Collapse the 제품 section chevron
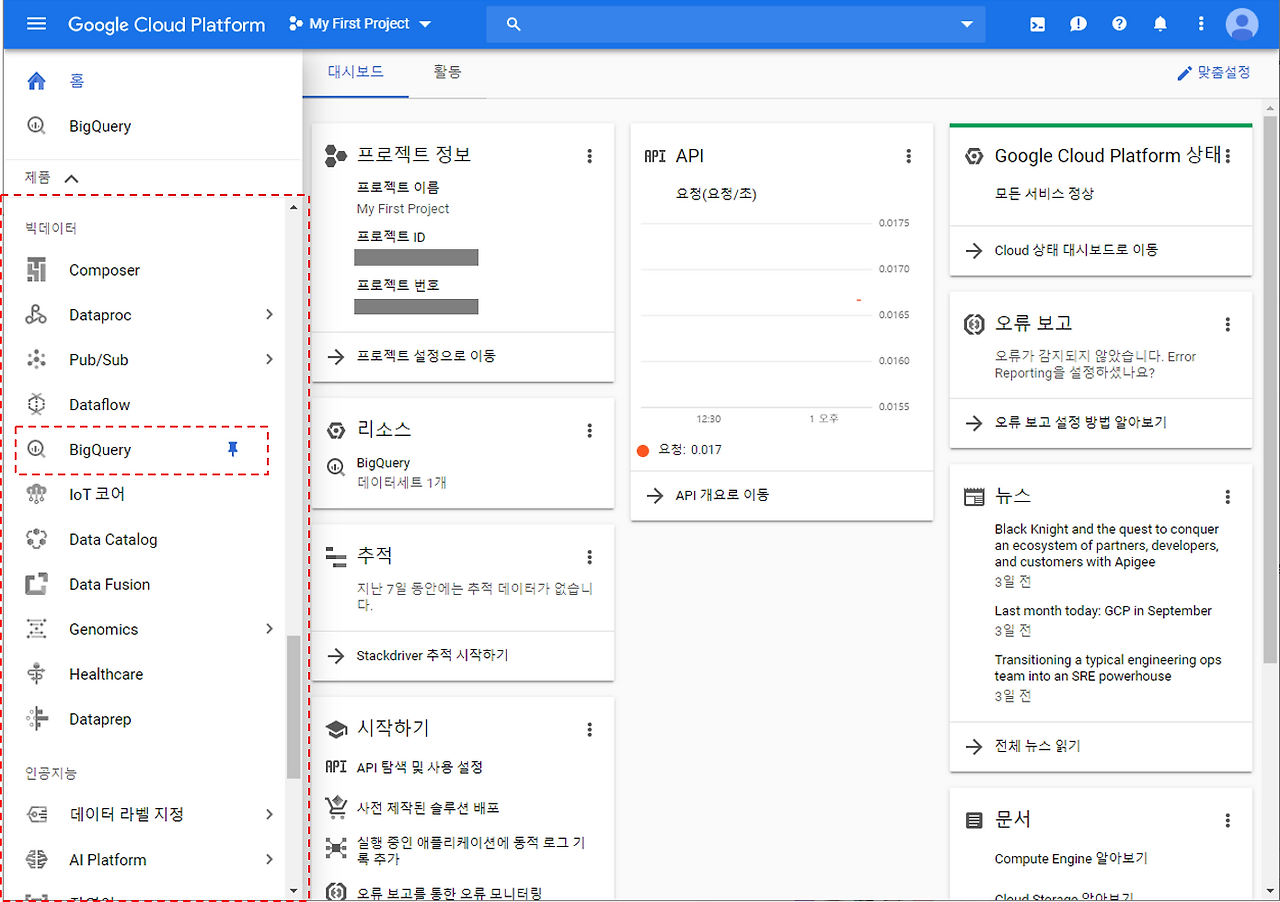The height and width of the screenshot is (902, 1280). [x=71, y=178]
